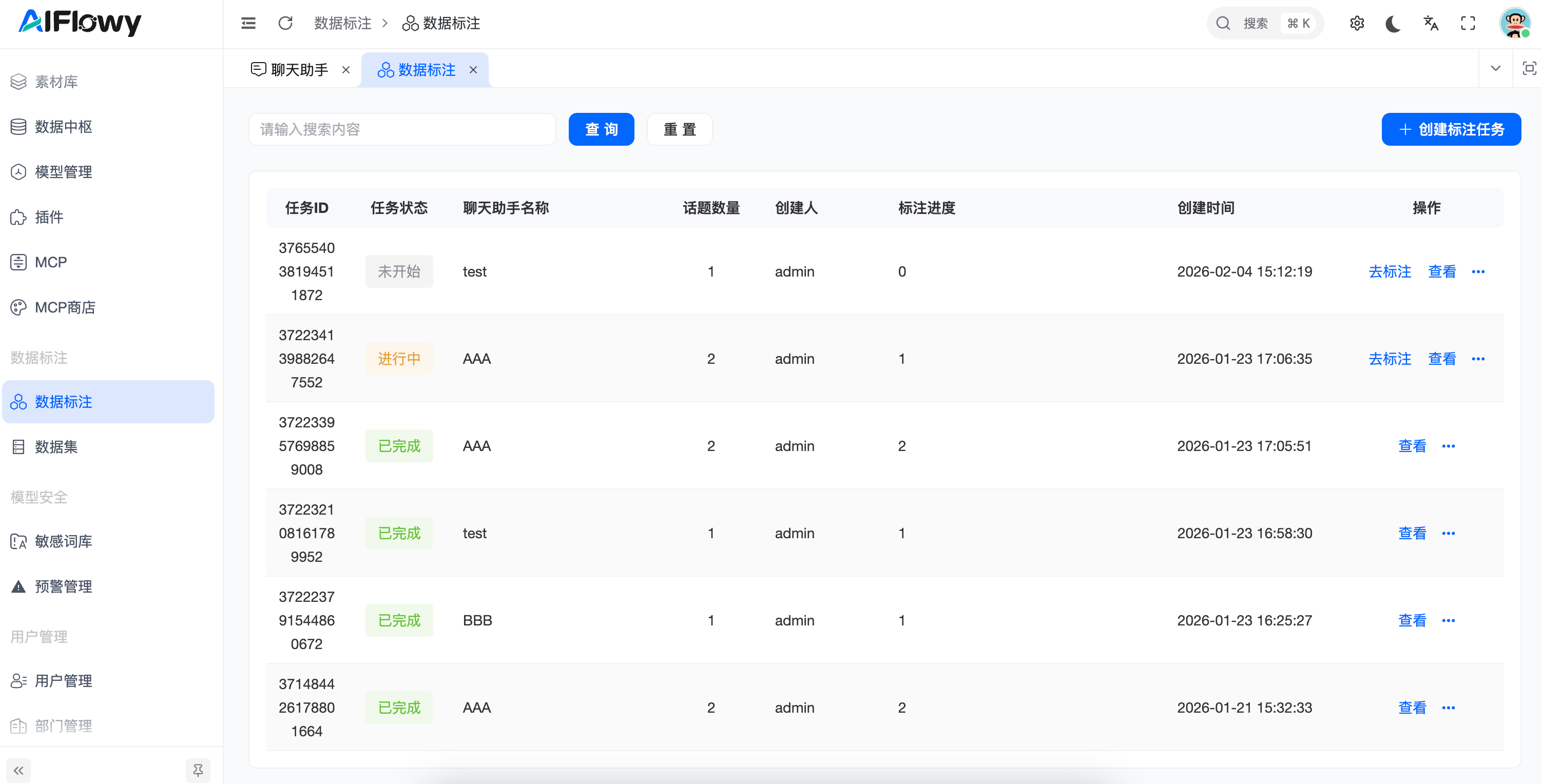Open the settings gear icon

coord(1356,23)
